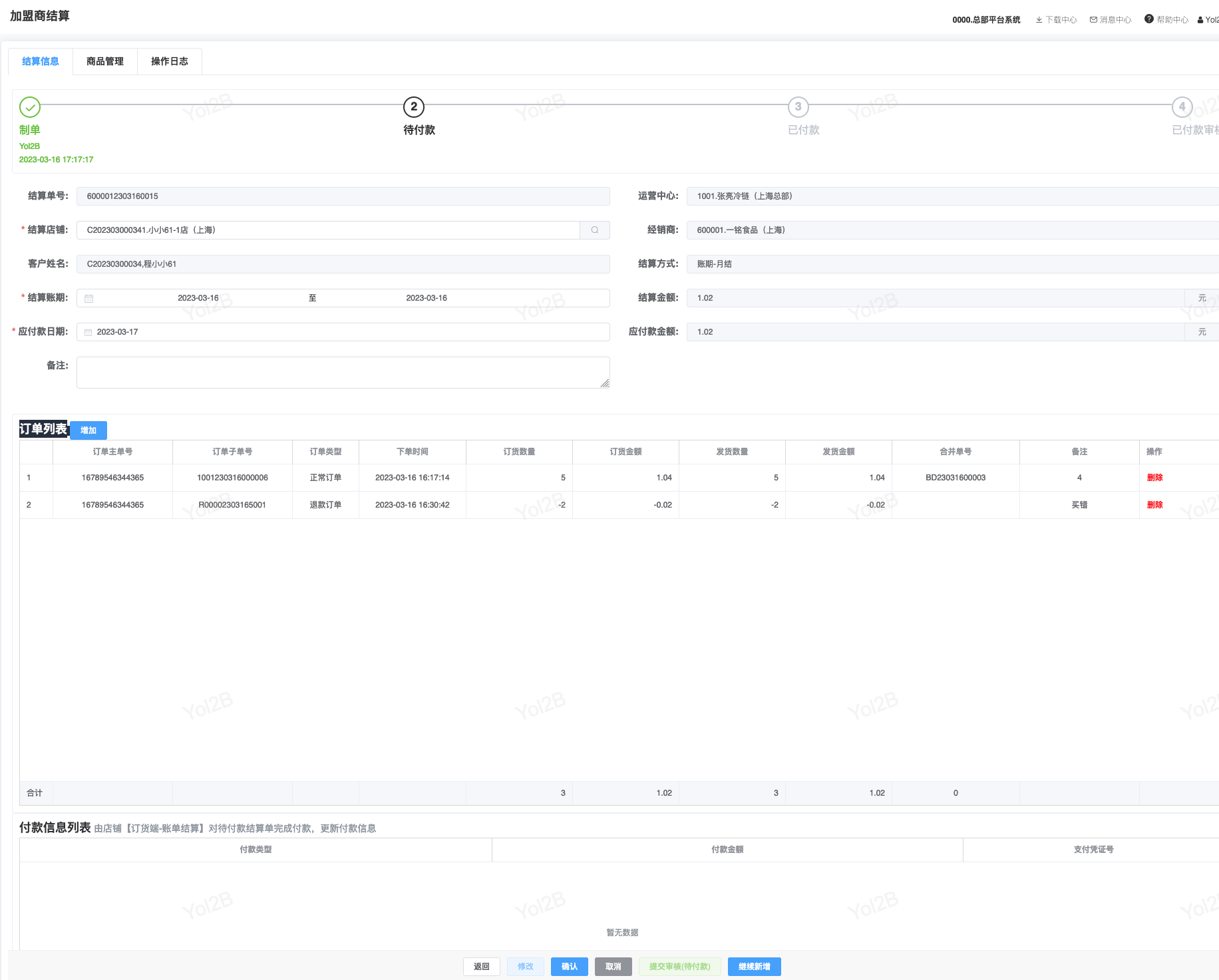Click the 订货金额 column header

tap(625, 452)
